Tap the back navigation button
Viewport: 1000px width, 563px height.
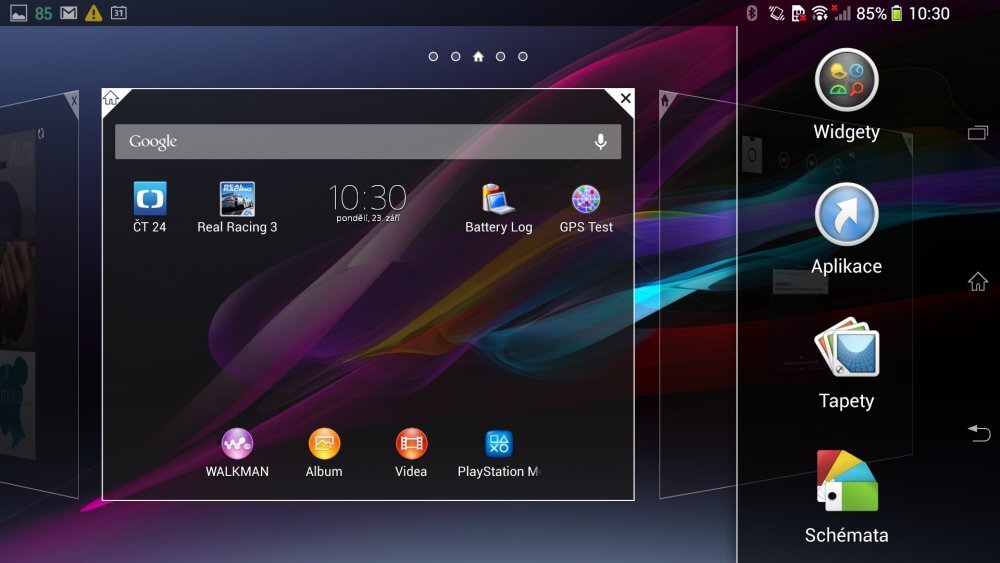[x=978, y=433]
